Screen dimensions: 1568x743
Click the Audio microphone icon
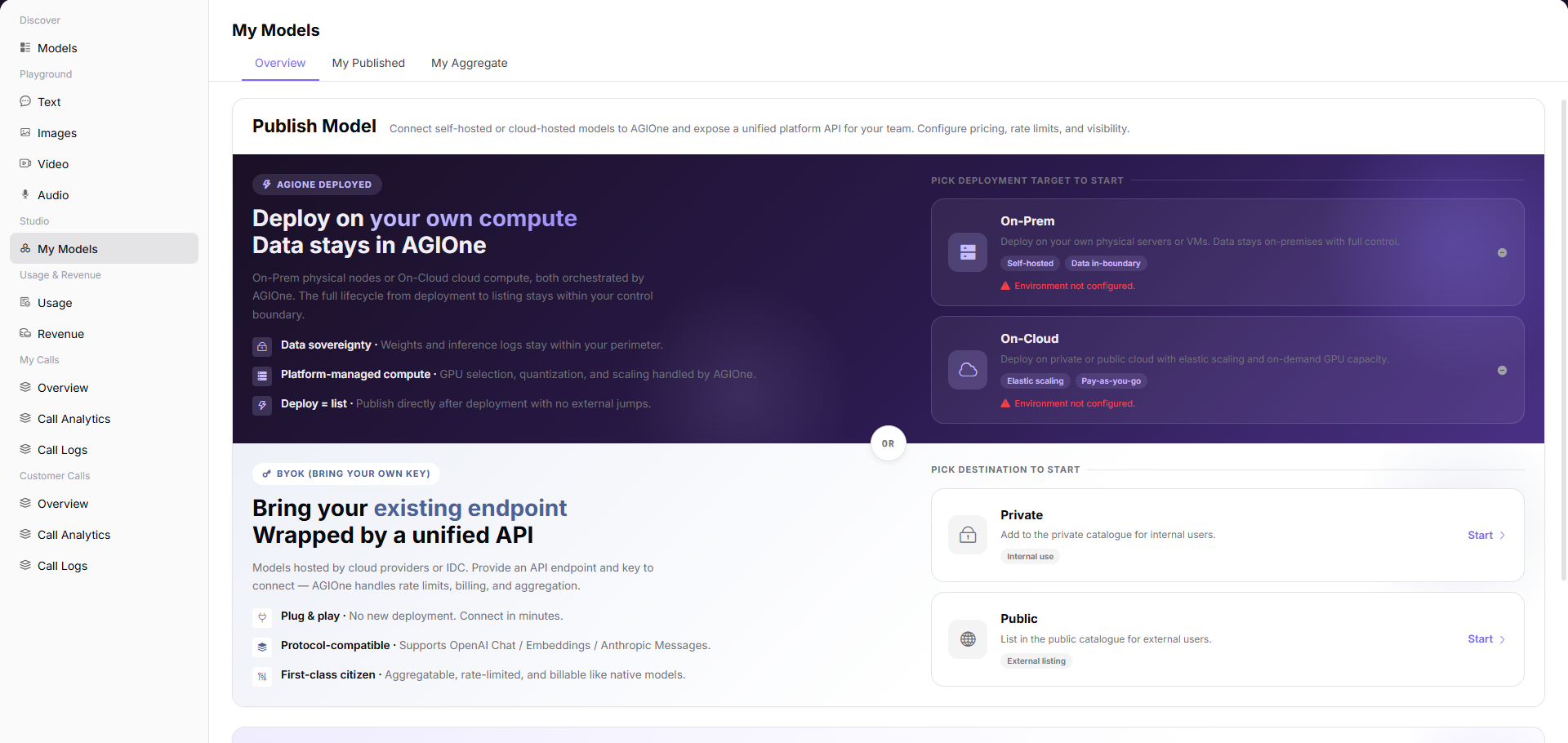click(25, 194)
